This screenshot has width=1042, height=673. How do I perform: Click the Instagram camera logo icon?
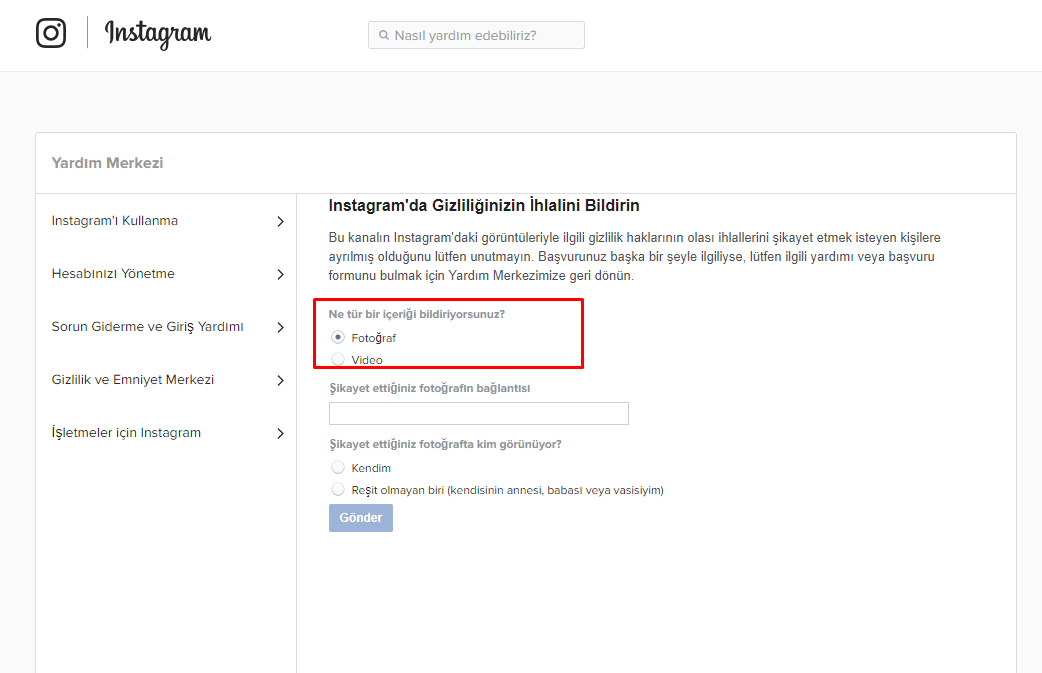51,33
